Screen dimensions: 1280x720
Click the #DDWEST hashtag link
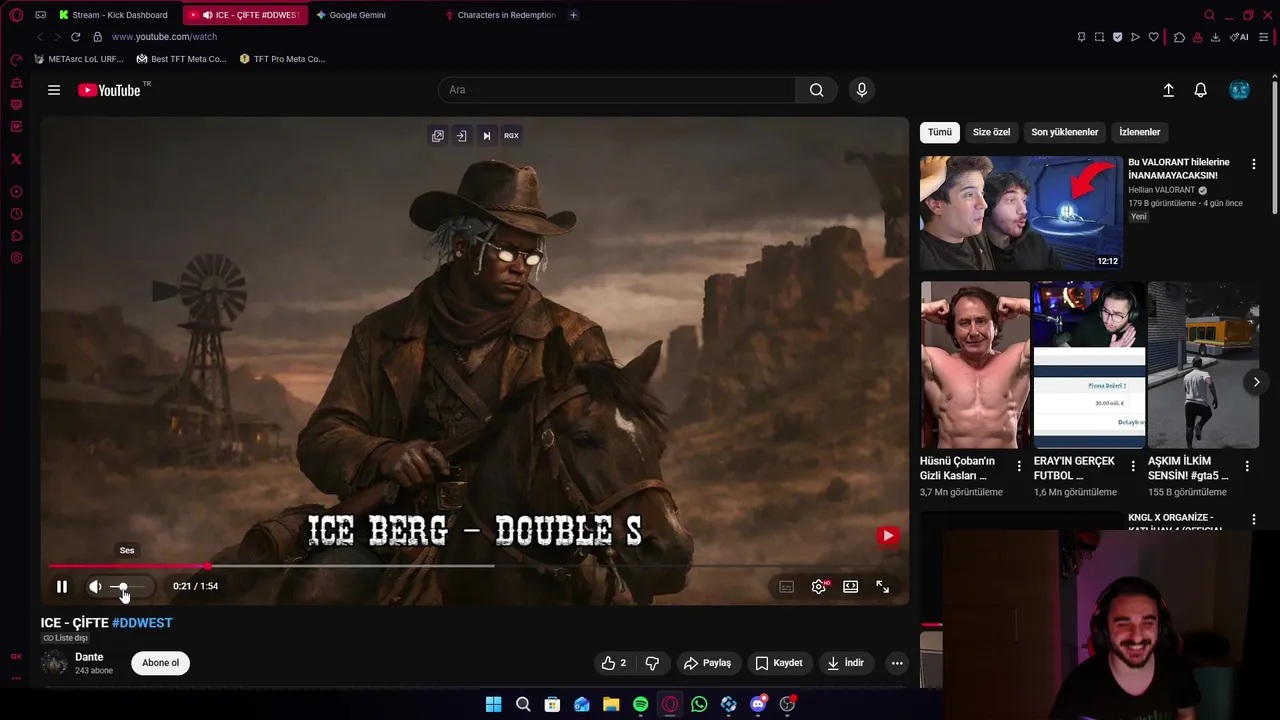coord(142,623)
